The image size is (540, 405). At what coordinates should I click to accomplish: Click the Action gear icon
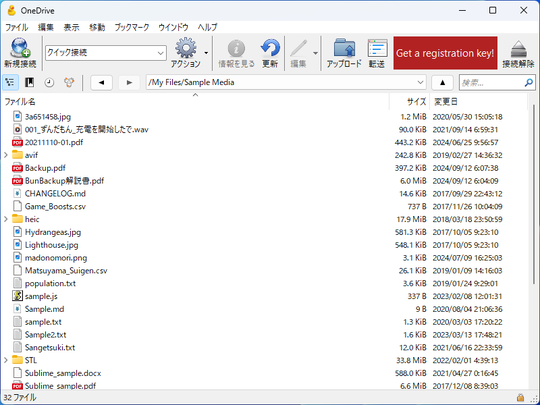tap(186, 48)
